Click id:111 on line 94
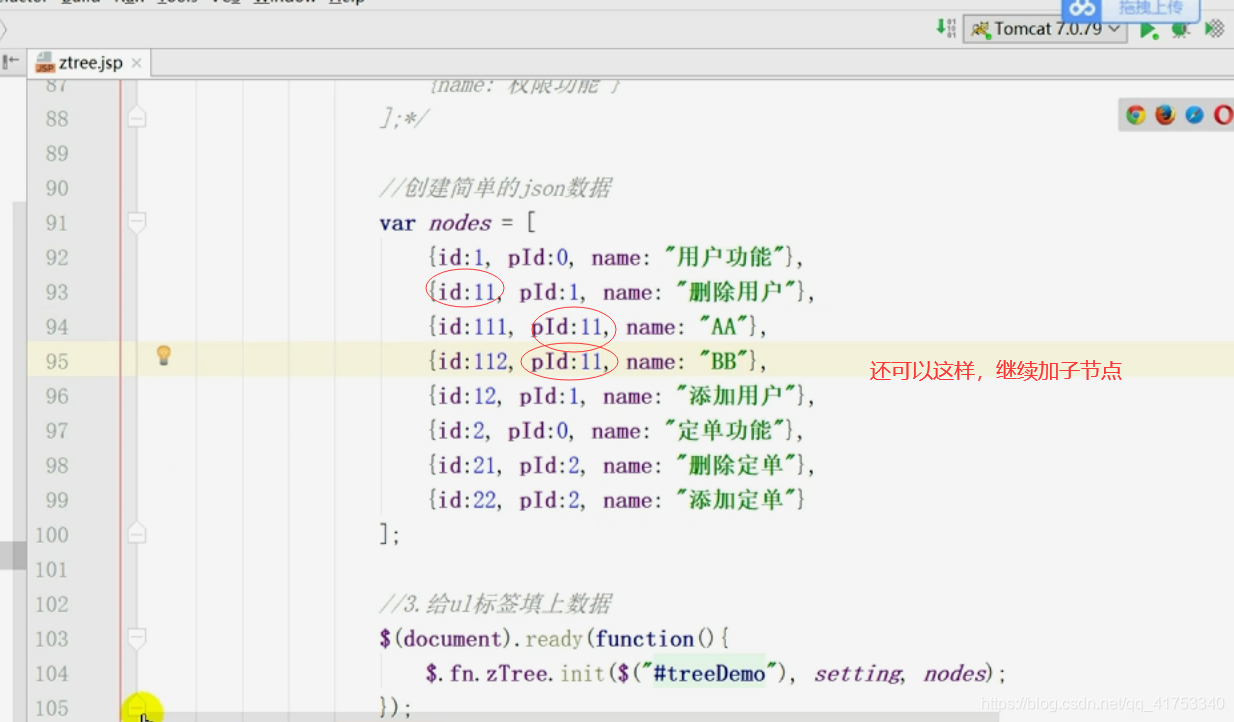 coord(472,327)
